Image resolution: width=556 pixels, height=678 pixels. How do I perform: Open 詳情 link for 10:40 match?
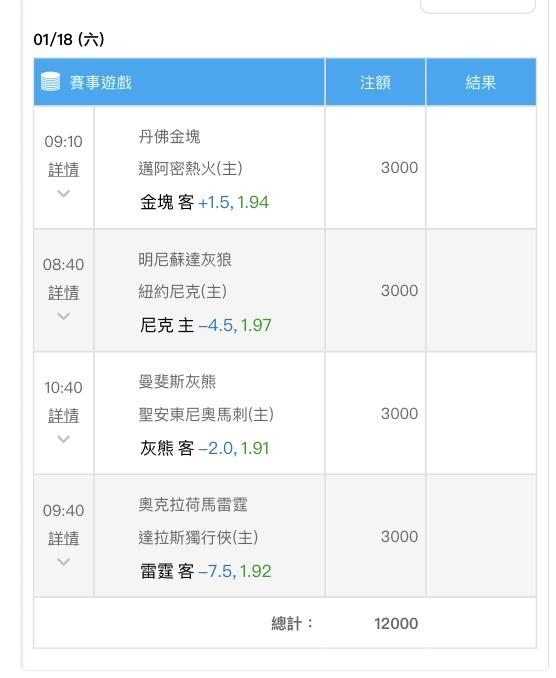tap(64, 415)
